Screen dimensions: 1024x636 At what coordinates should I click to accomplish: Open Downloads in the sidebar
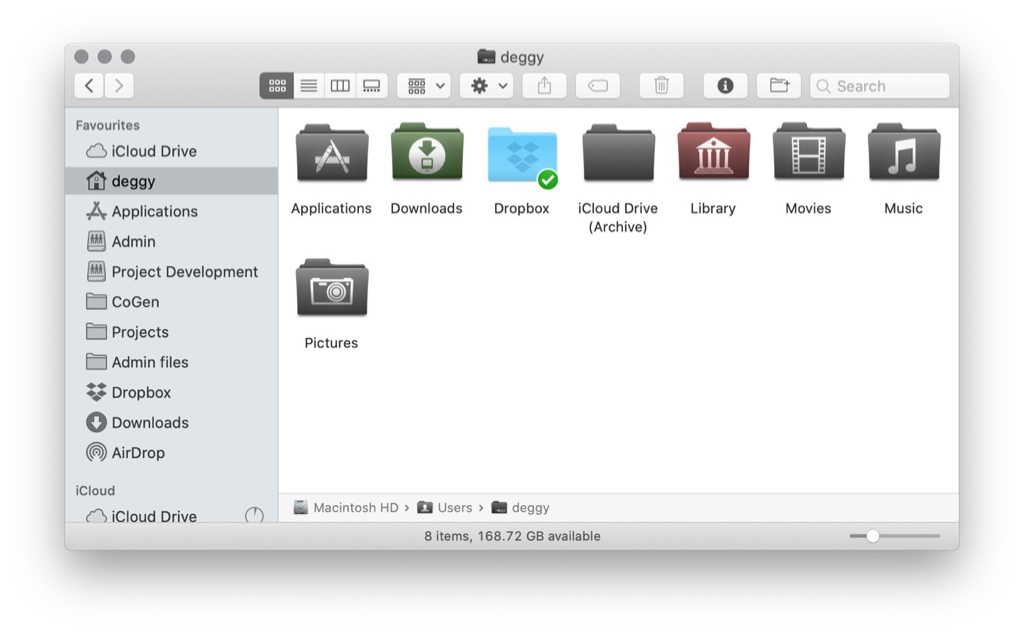pos(172,422)
